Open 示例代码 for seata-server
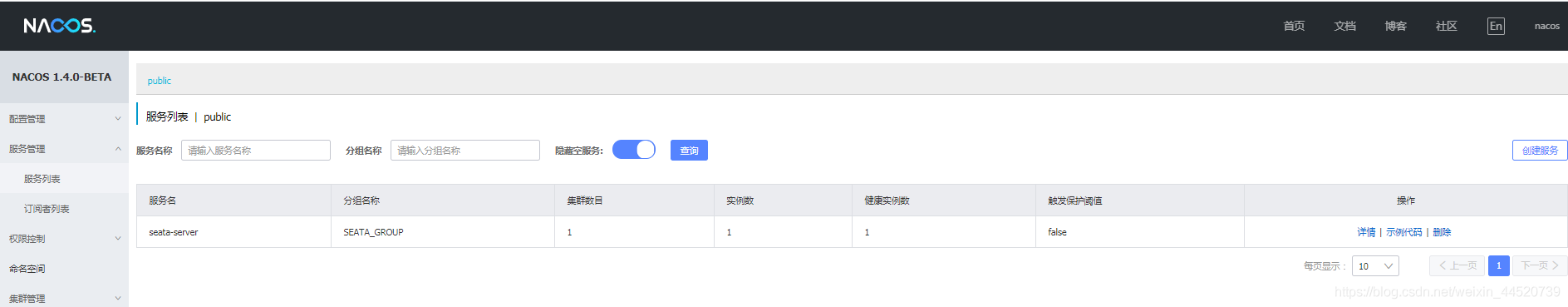1568x307 pixels. [1403, 232]
